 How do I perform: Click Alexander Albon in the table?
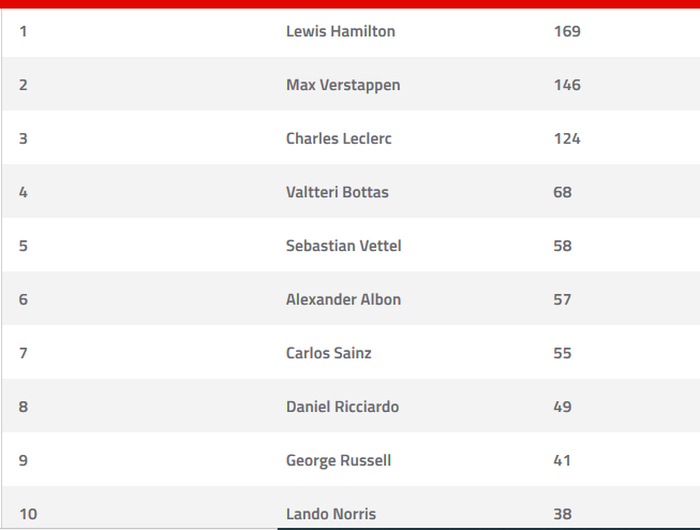(x=343, y=299)
